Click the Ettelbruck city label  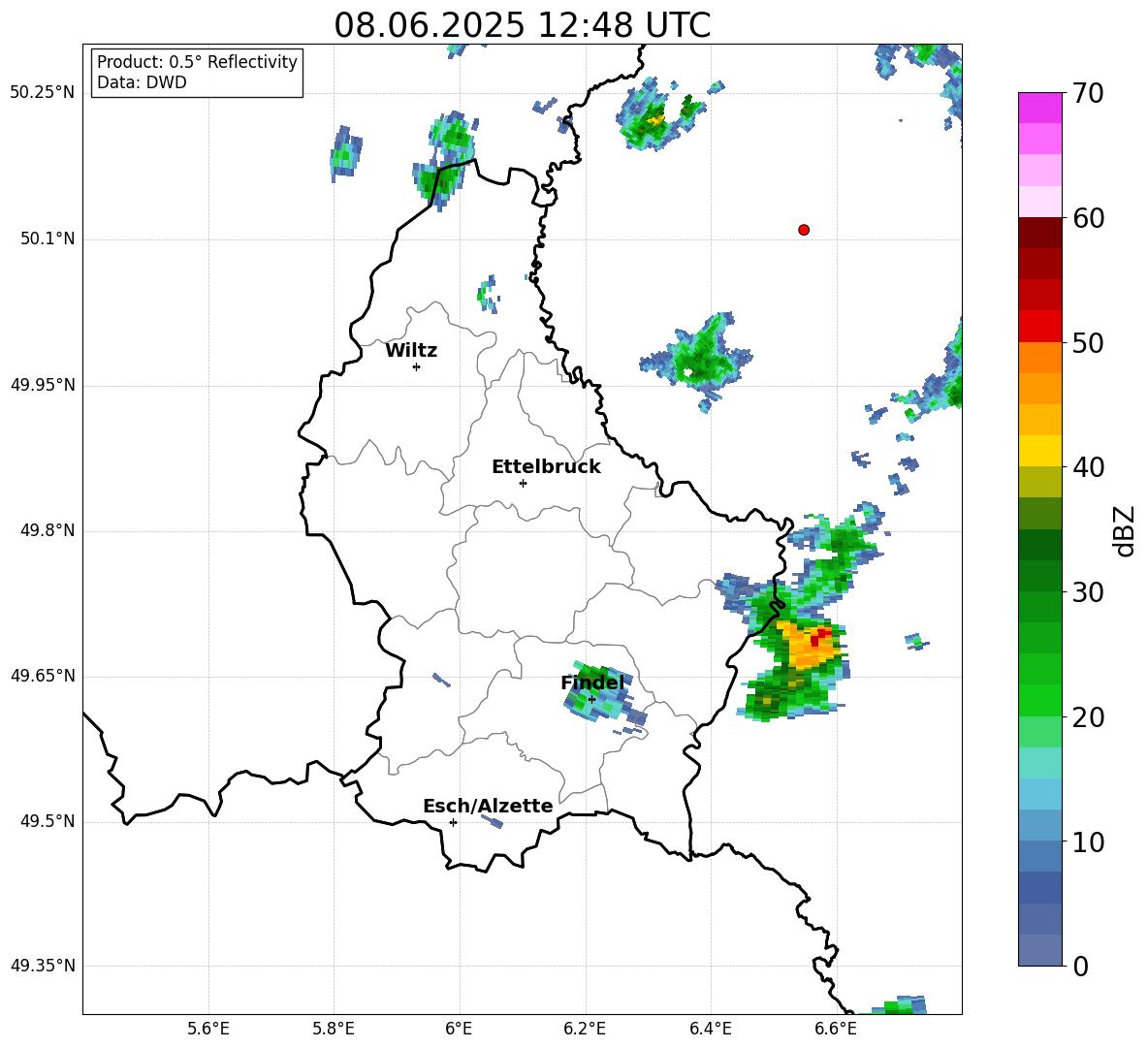(546, 467)
